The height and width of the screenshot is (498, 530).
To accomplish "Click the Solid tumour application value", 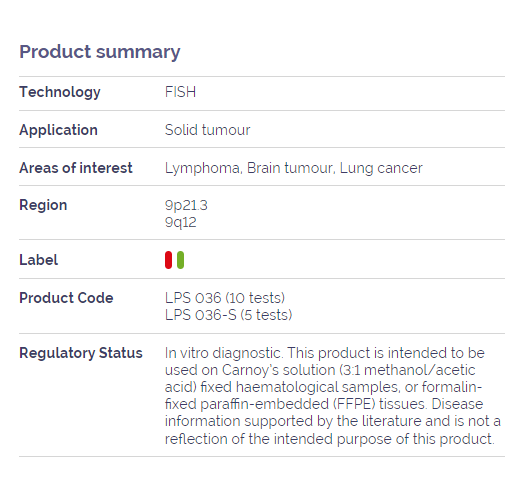I will (x=208, y=130).
